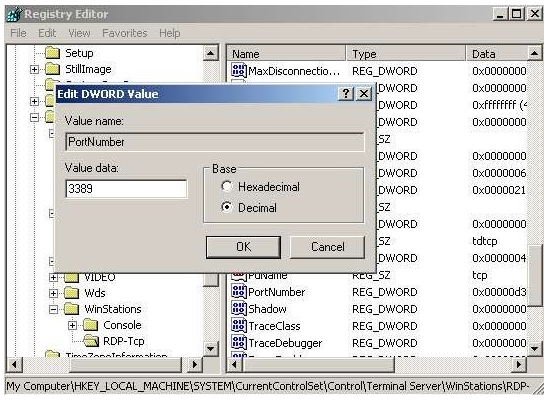The width and height of the screenshot is (550, 400).
Task: Click the TraceDebugger DWORD value icon
Action: pyautogui.click(x=239, y=342)
